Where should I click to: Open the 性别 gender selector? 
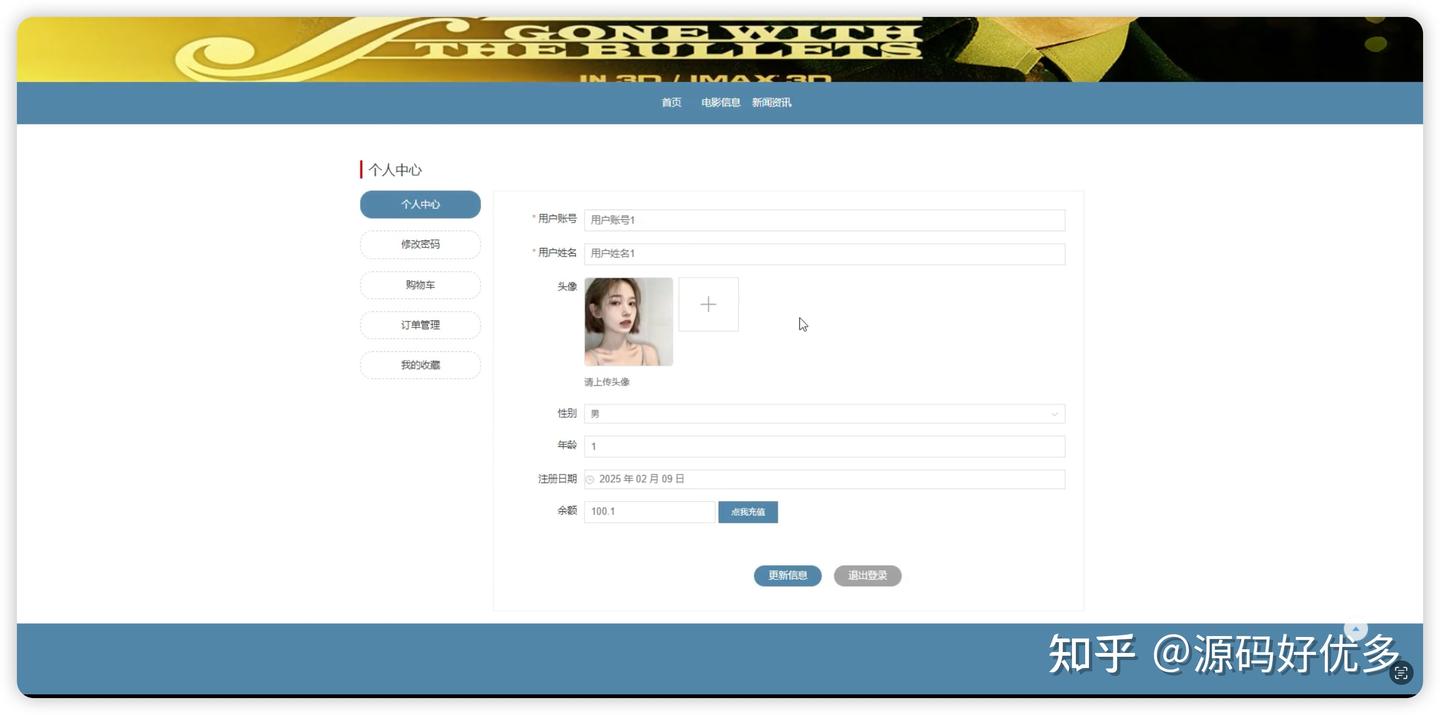click(x=824, y=413)
